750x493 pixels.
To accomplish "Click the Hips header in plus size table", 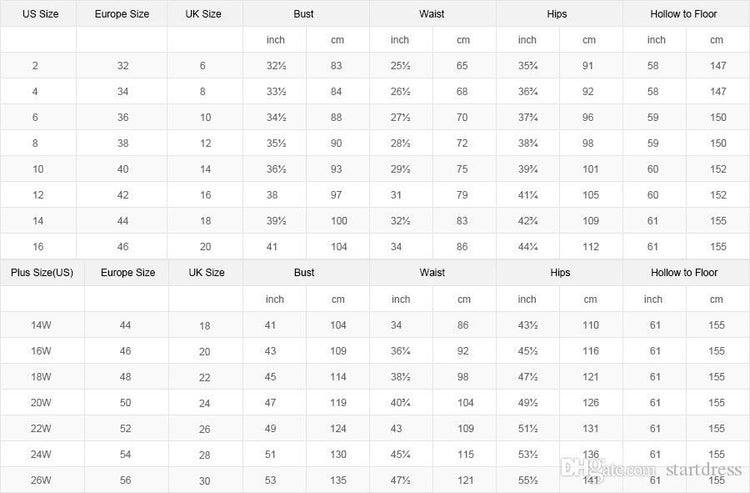I will point(560,273).
